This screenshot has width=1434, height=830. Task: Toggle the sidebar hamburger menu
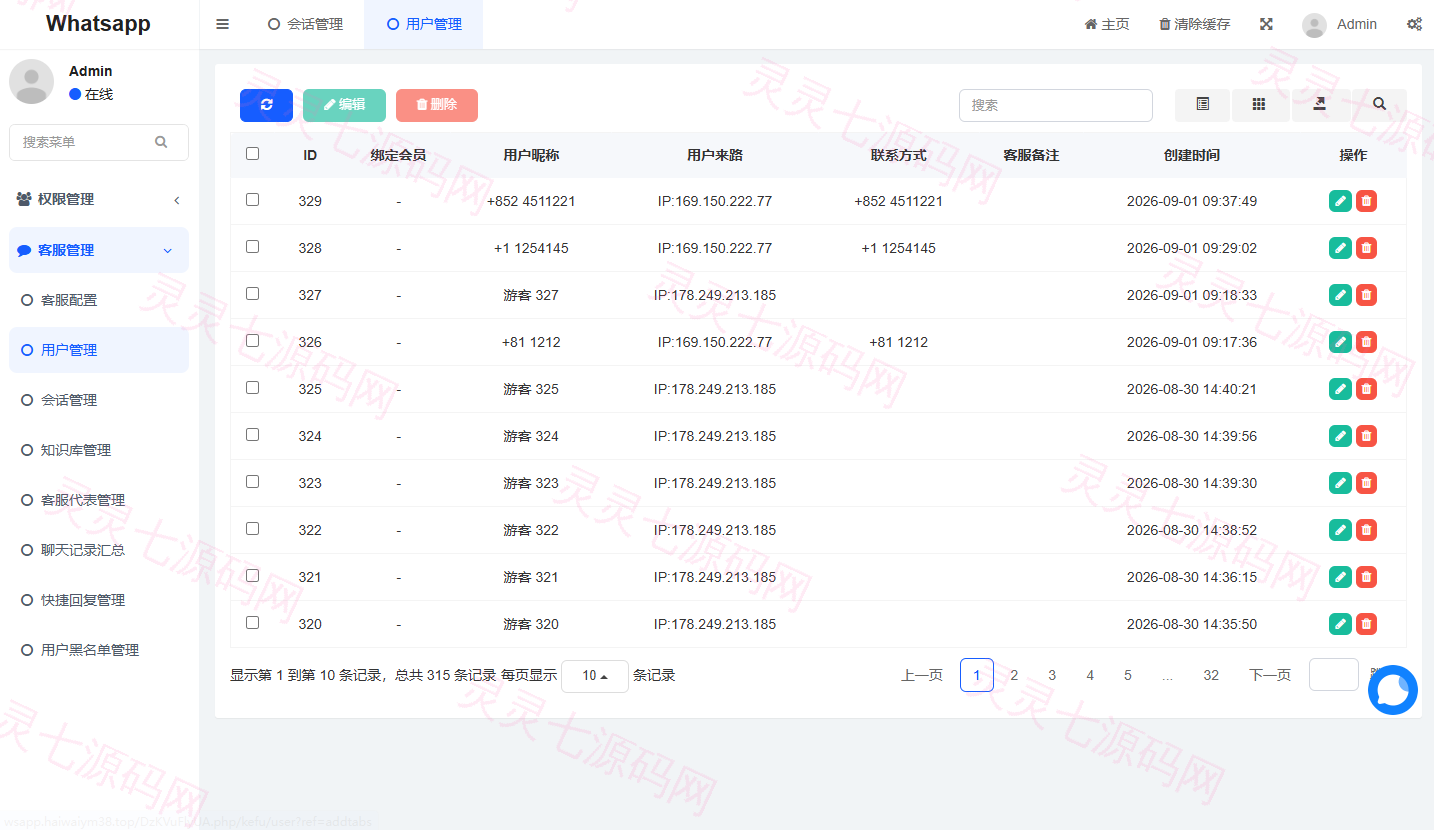(223, 24)
